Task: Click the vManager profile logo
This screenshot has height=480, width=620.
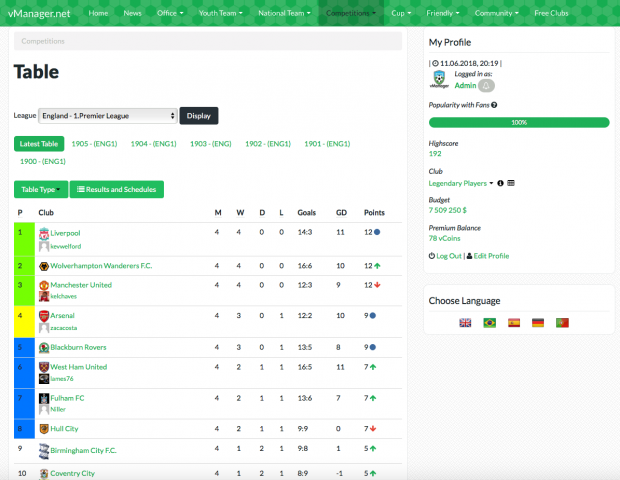Action: 439,79
